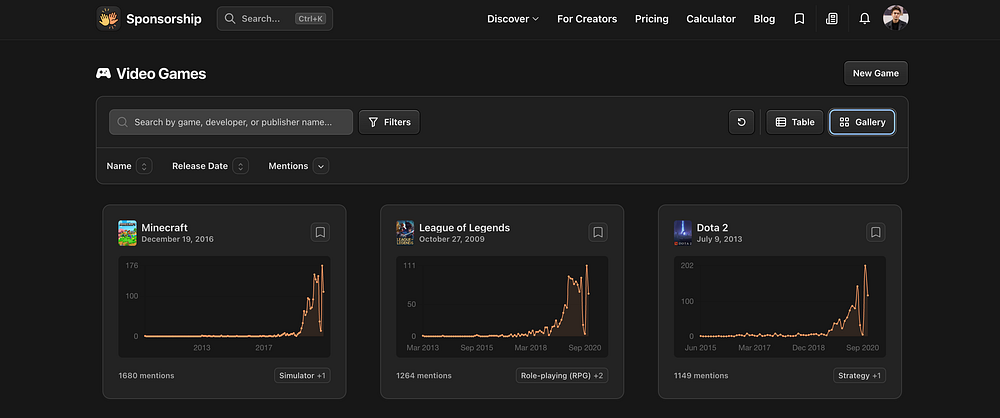Image resolution: width=1000 pixels, height=418 pixels.
Task: Click the Minecraft game thumbnail
Action: click(128, 233)
